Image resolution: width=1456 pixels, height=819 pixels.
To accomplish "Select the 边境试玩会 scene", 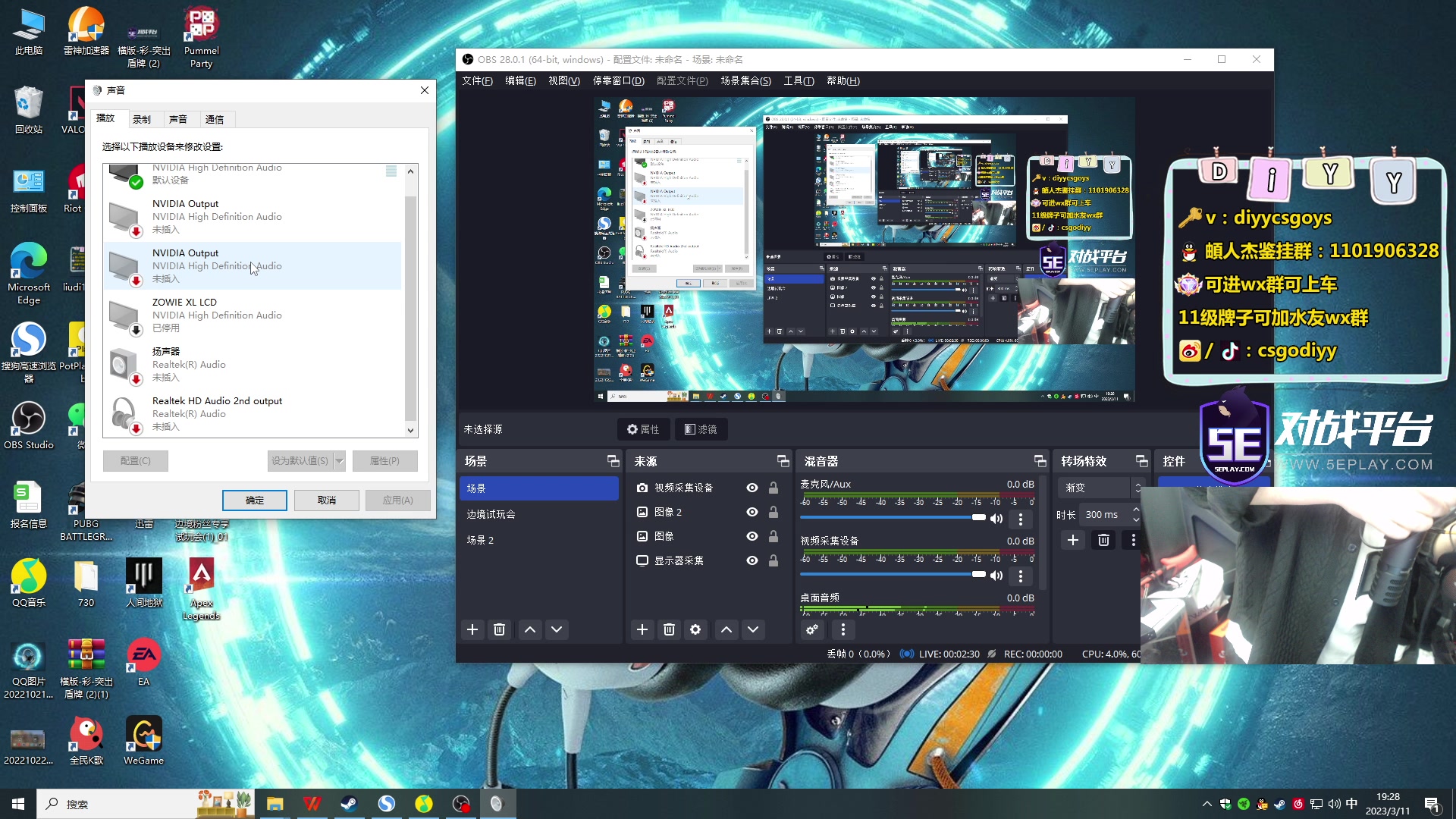I will point(539,514).
